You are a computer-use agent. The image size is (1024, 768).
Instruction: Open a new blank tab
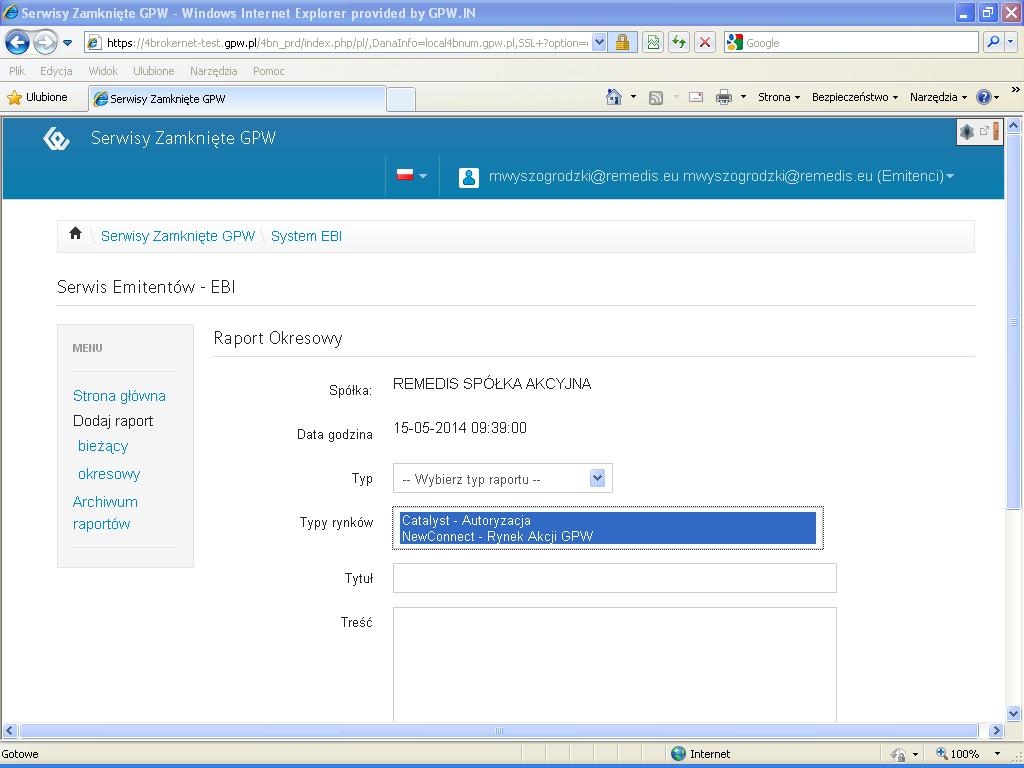point(401,99)
